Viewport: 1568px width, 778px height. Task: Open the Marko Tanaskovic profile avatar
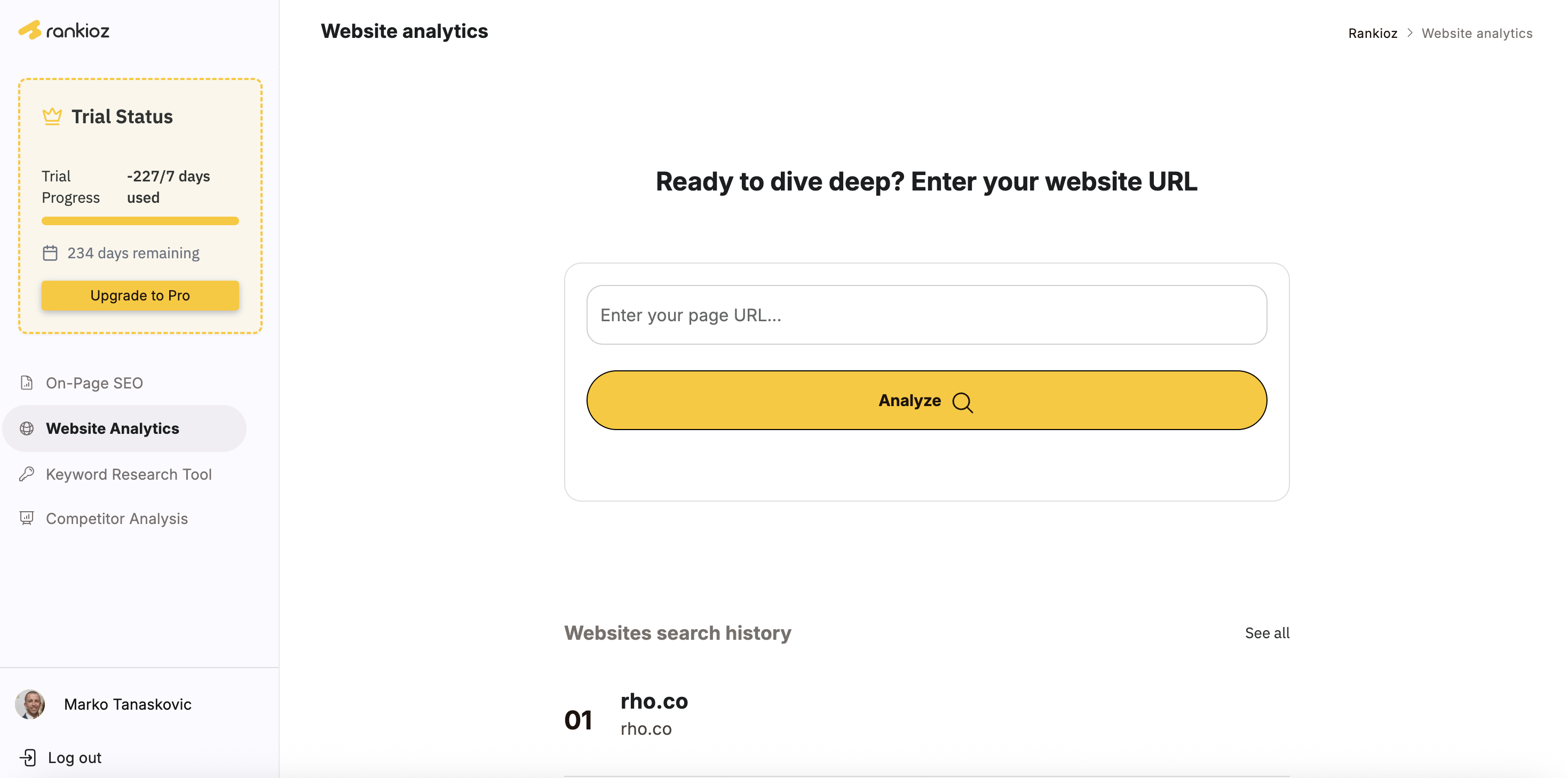(30, 704)
